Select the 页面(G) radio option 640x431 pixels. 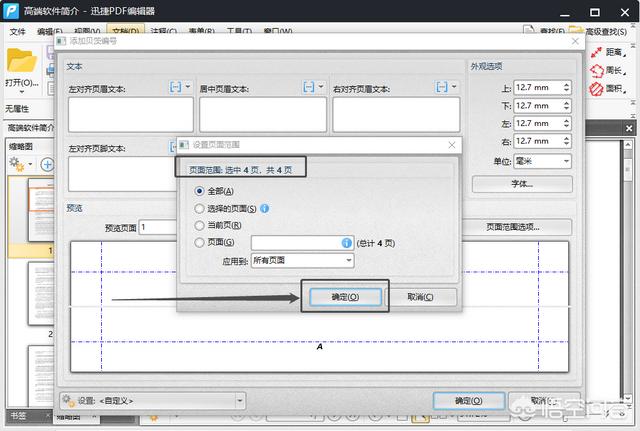point(199,242)
